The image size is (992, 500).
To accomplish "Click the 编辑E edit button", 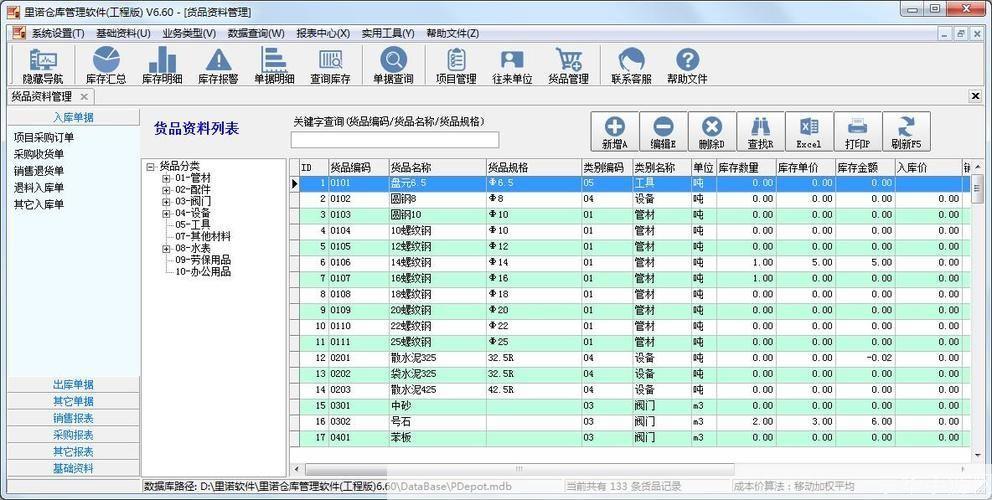I will (663, 132).
